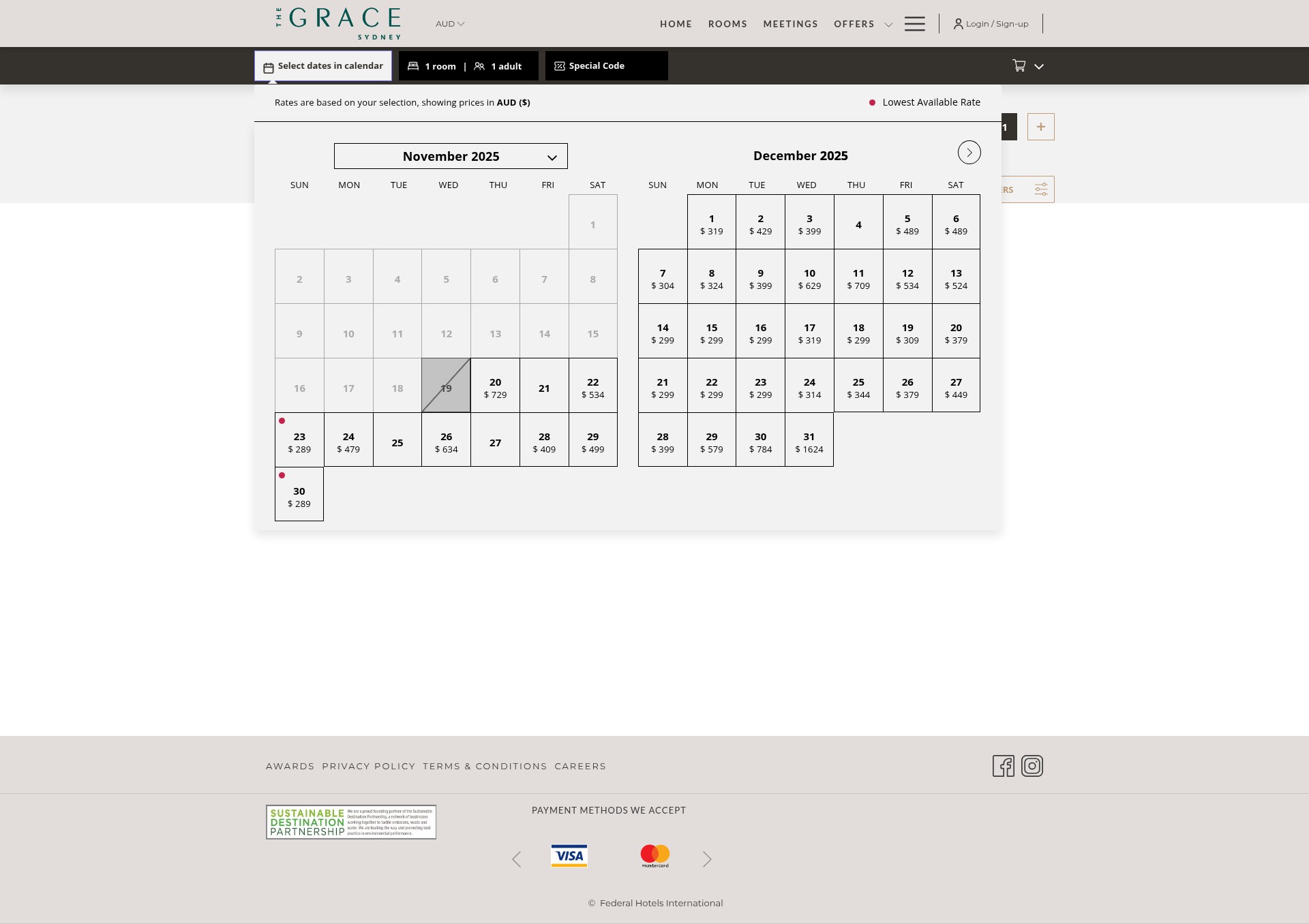
Task: Show previous payment method arrow
Action: [517, 859]
